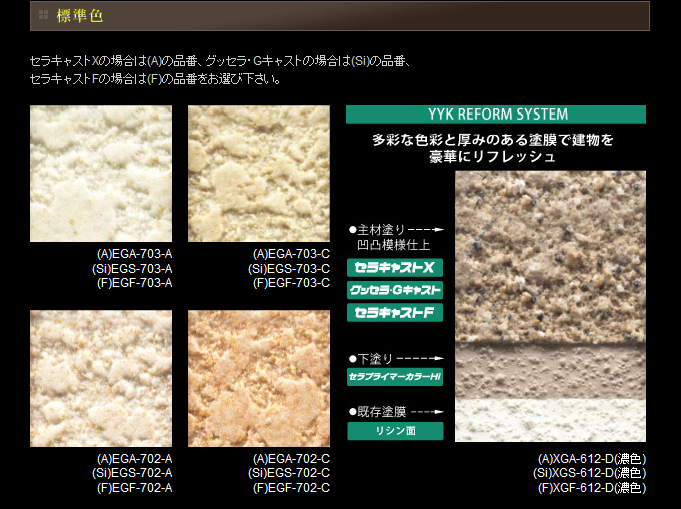
Task: Click the text (Si)EGS-702-C
Action: (289, 473)
